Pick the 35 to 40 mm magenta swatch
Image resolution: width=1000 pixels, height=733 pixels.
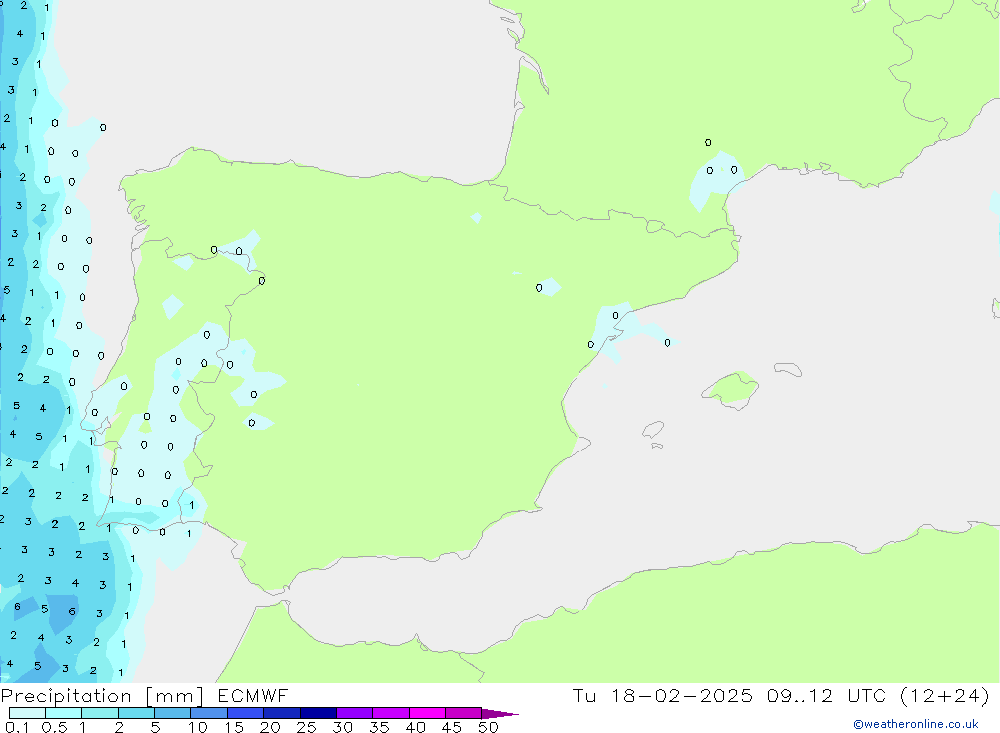(x=390, y=713)
